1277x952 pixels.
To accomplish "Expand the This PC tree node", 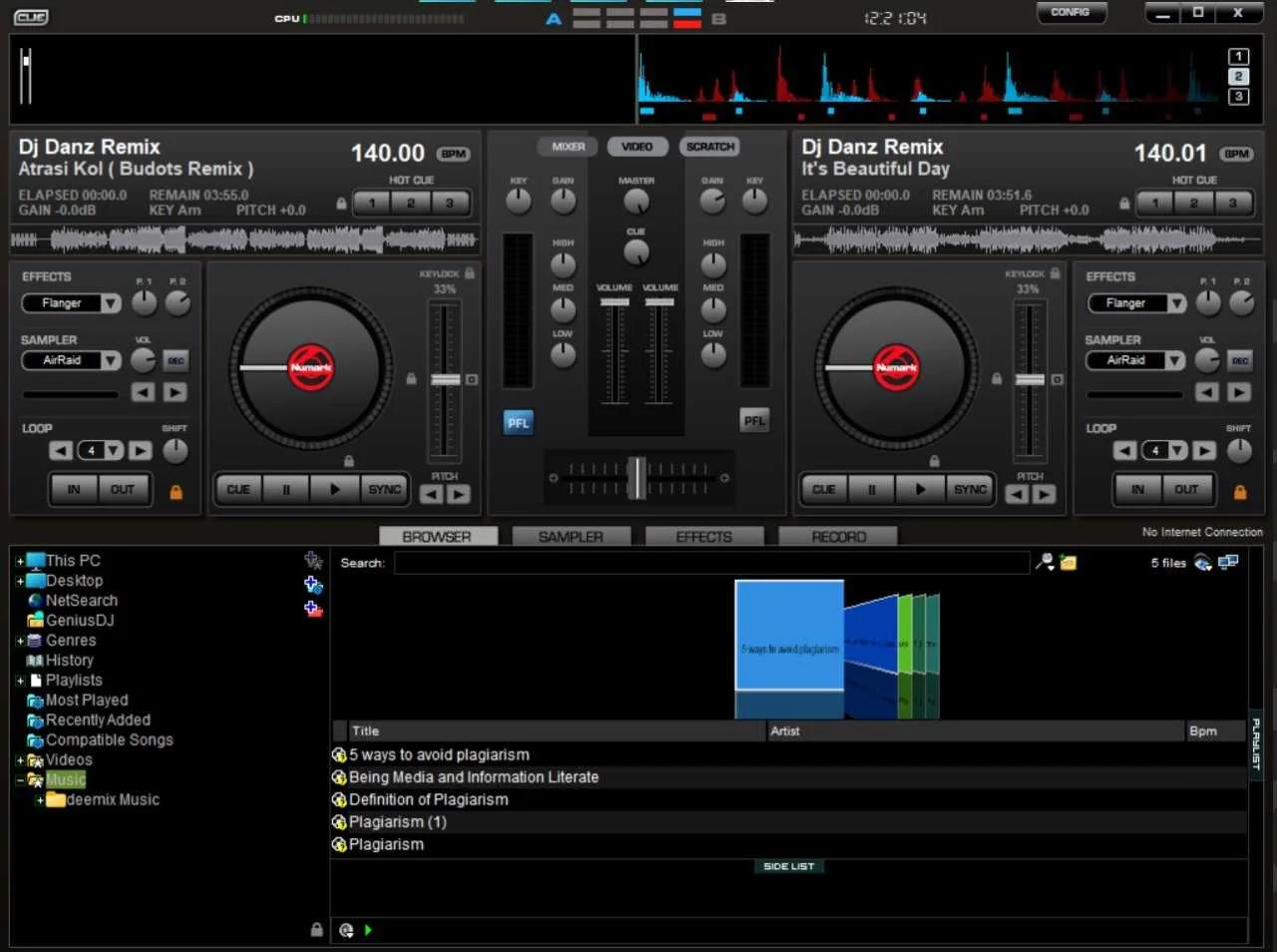I will click(20, 561).
